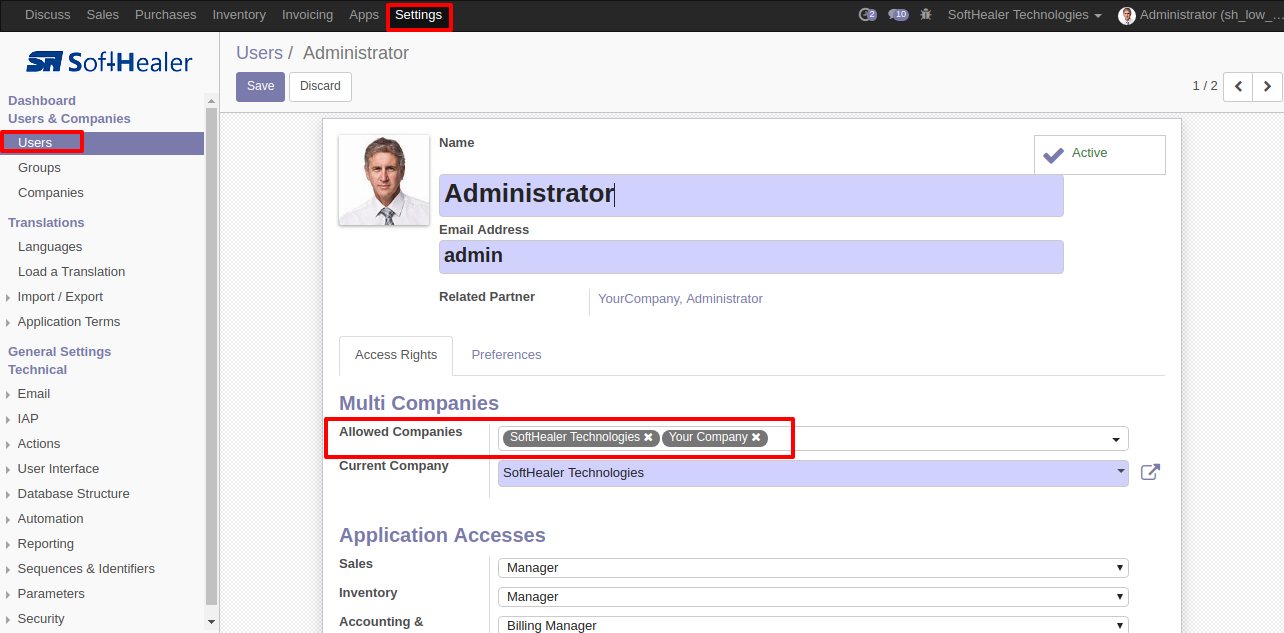Expand Sequences & Identifiers section
The image size is (1284, 633).
click(86, 569)
